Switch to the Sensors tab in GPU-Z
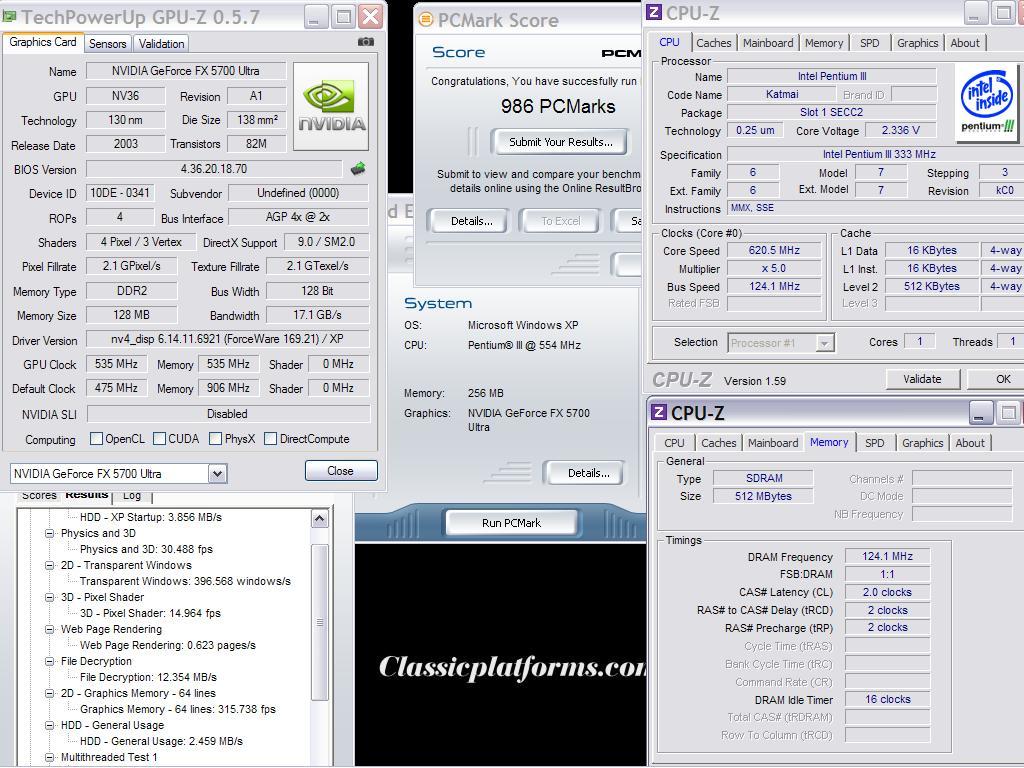The image size is (1024, 768). tap(107, 44)
